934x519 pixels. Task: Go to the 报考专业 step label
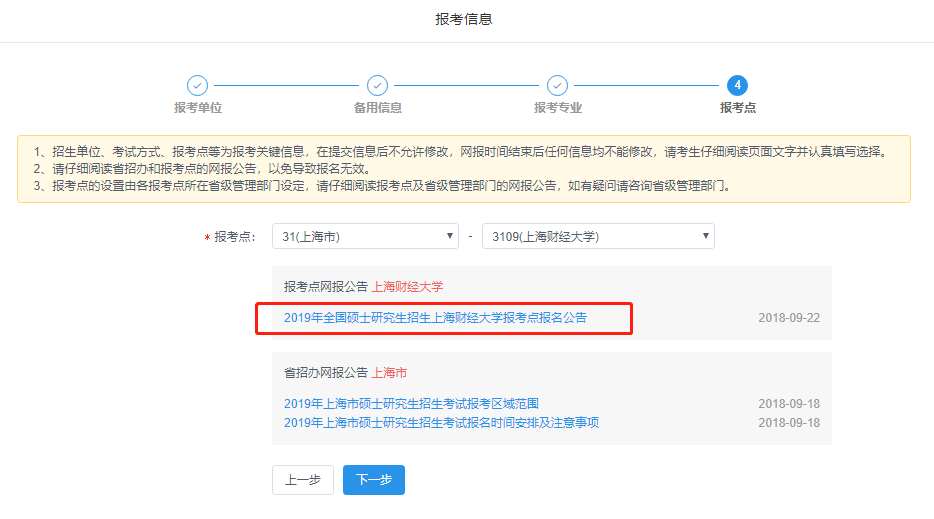(x=557, y=108)
